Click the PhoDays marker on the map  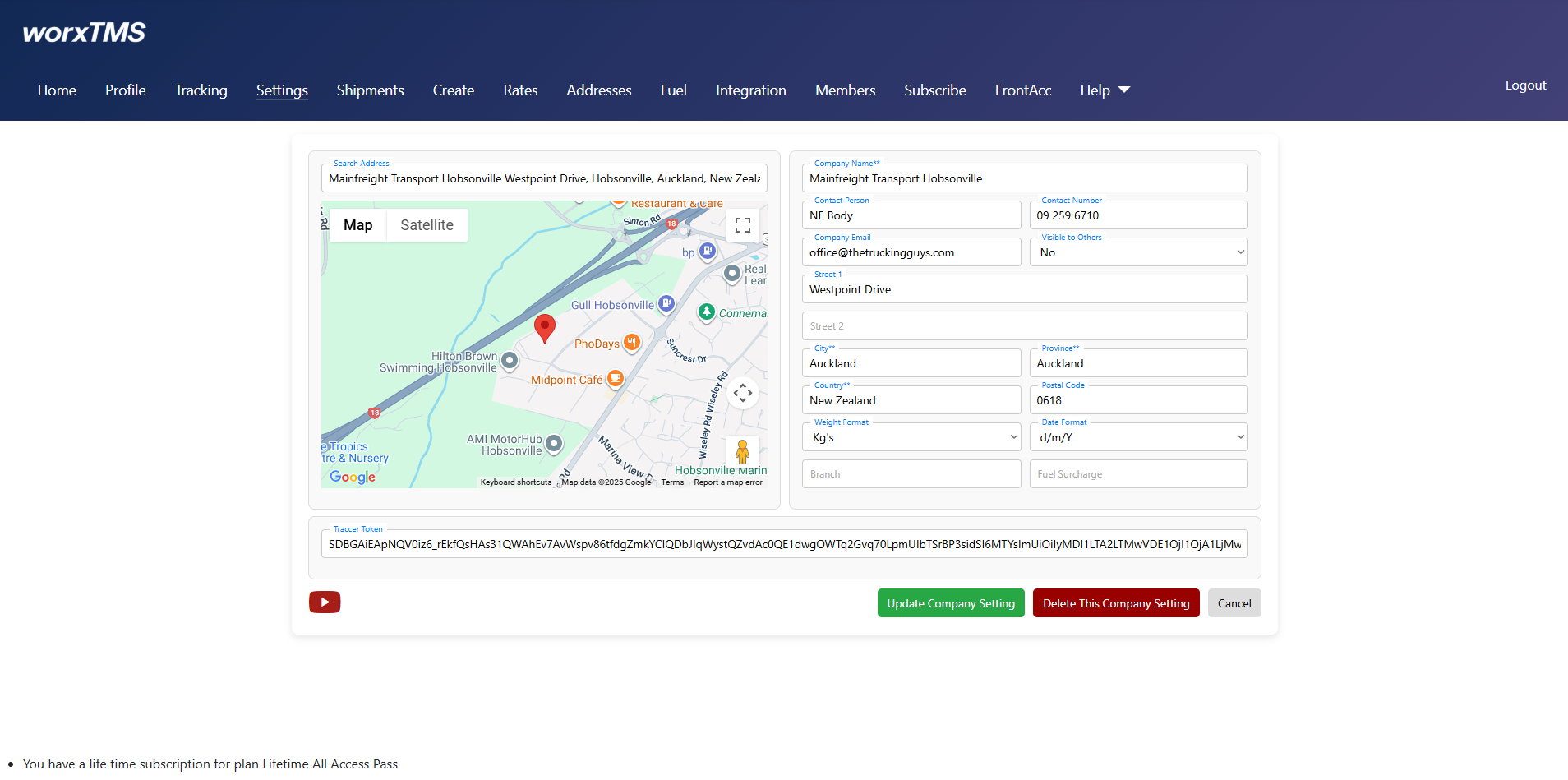pos(631,343)
